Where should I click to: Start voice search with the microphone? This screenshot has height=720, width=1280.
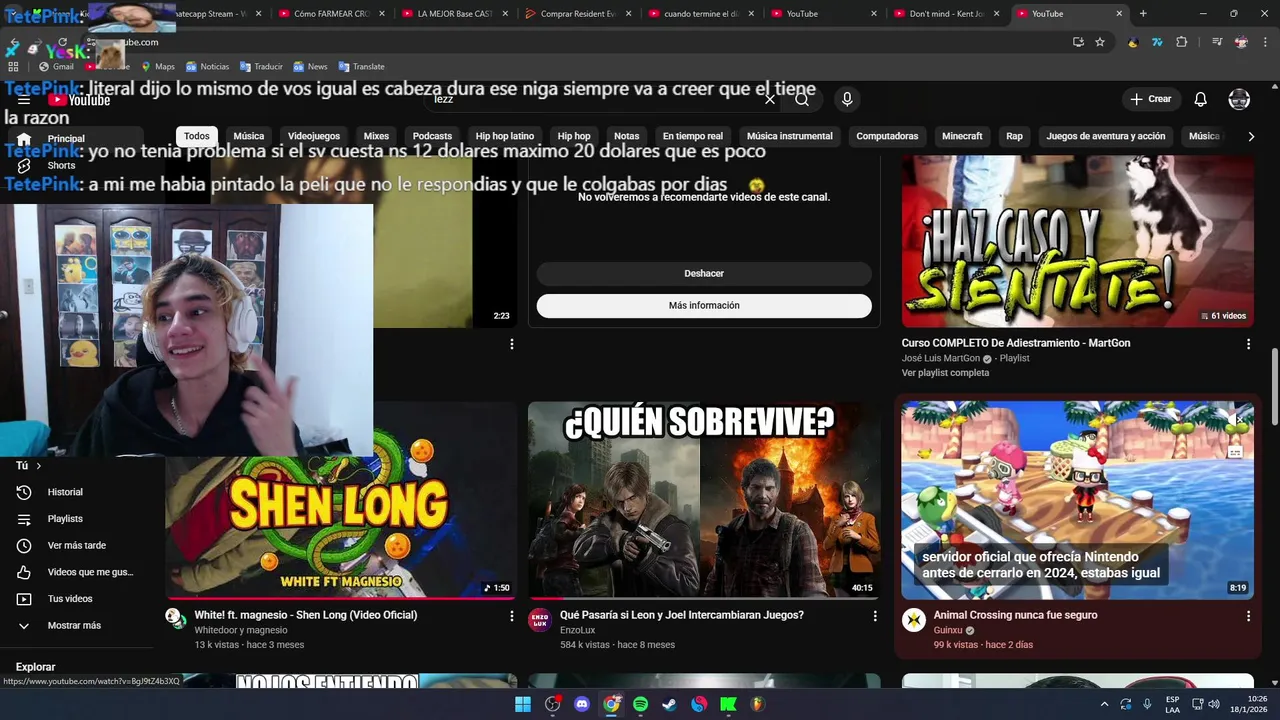(x=847, y=99)
